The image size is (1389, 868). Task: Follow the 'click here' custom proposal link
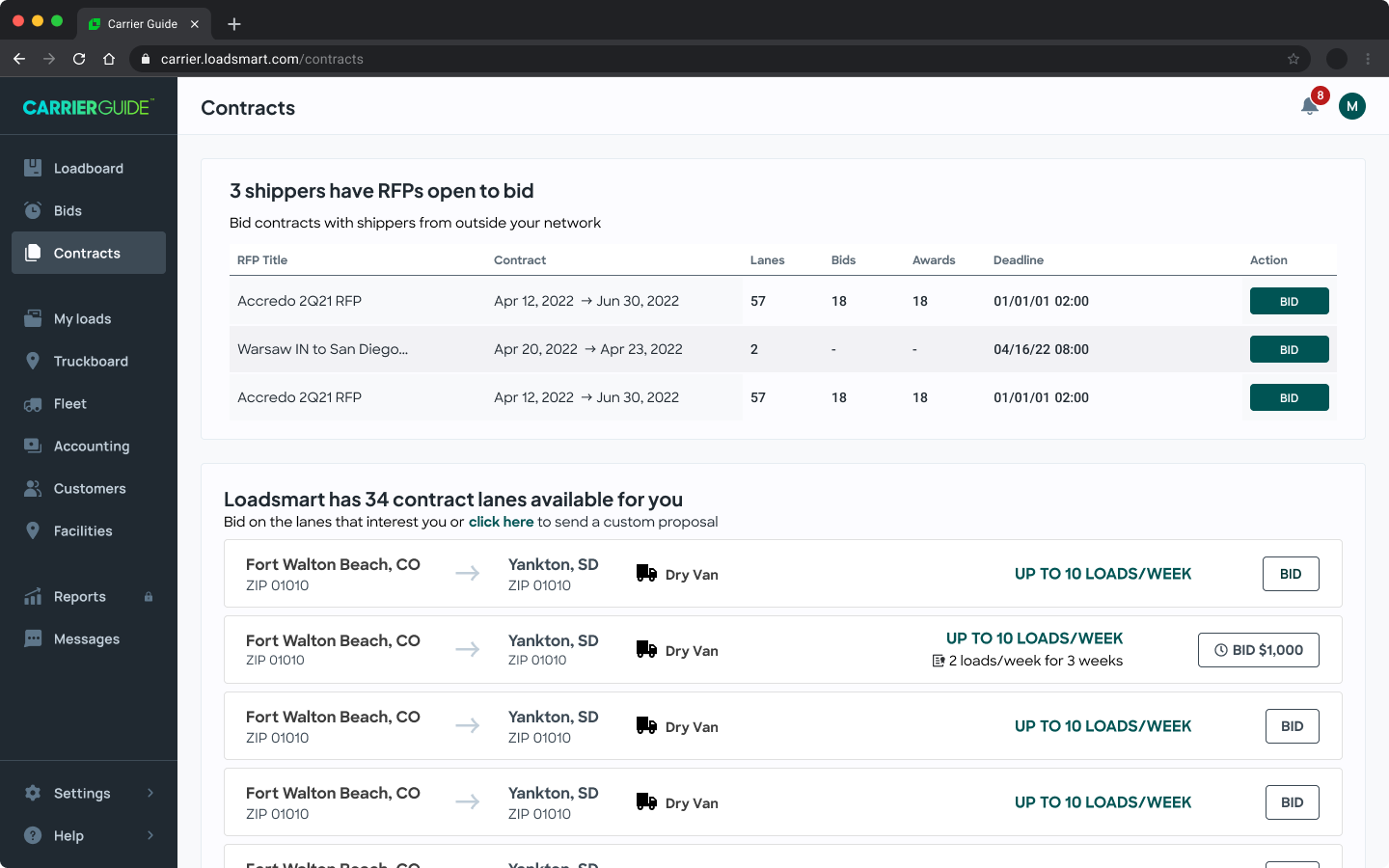(x=501, y=522)
